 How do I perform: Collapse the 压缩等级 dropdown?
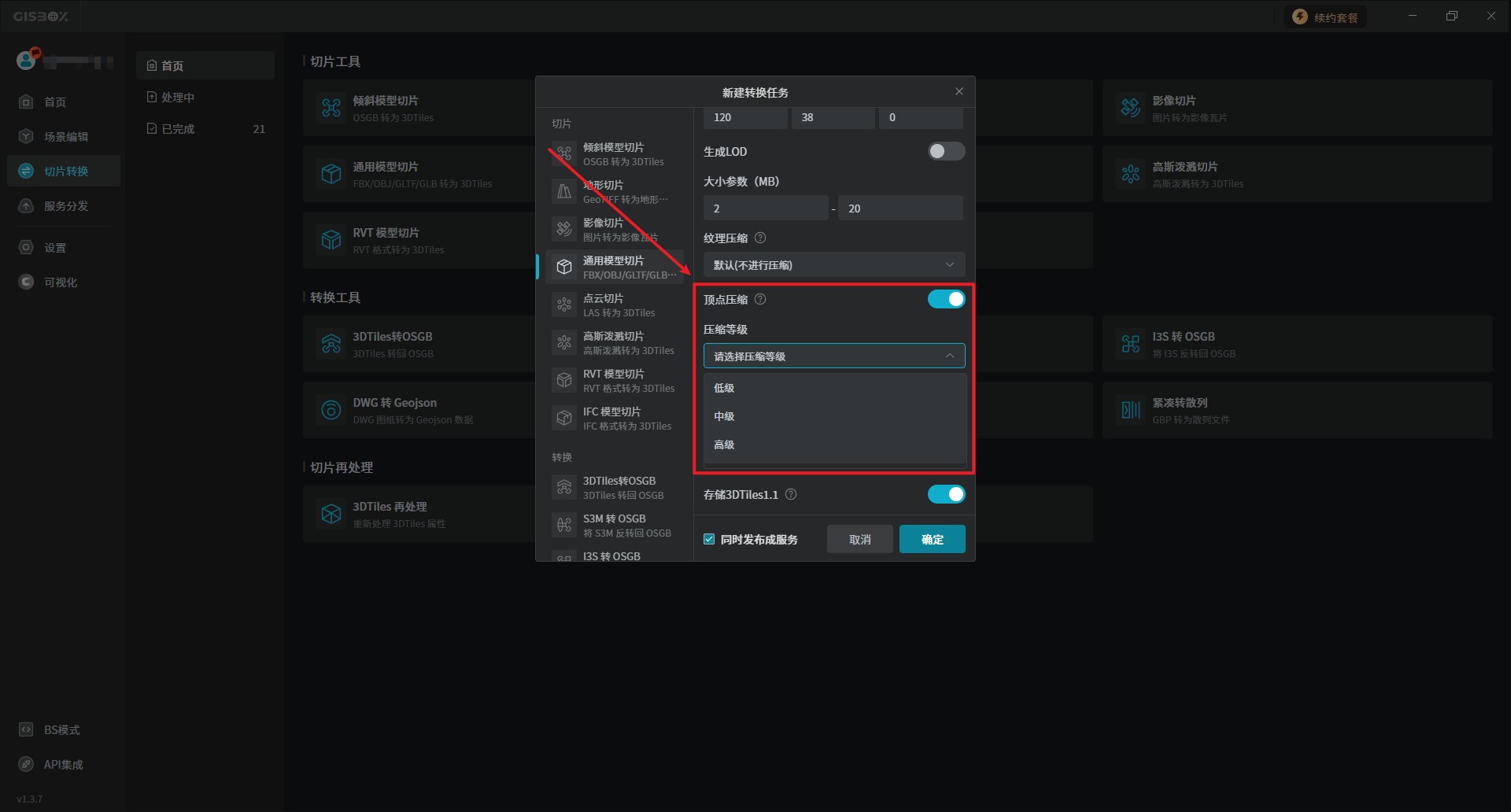(833, 356)
